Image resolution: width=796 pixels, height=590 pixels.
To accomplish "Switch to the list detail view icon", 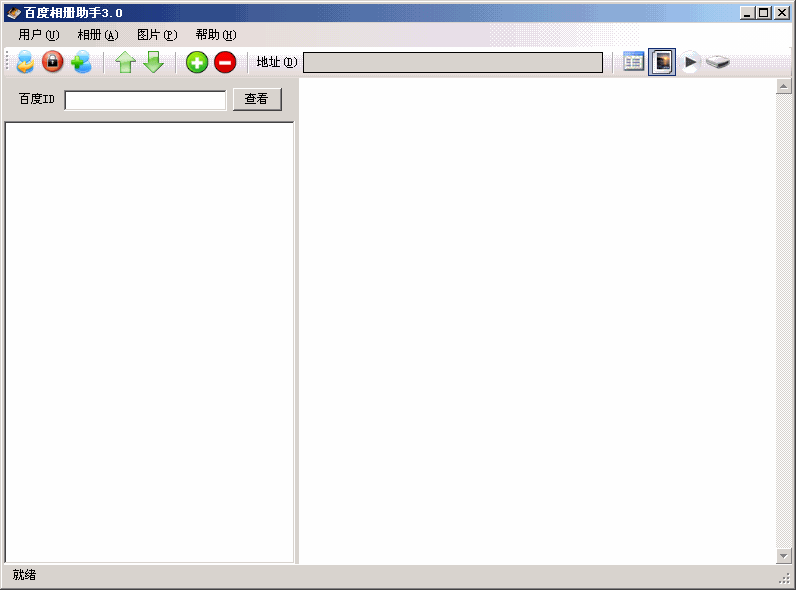I will tap(634, 62).
